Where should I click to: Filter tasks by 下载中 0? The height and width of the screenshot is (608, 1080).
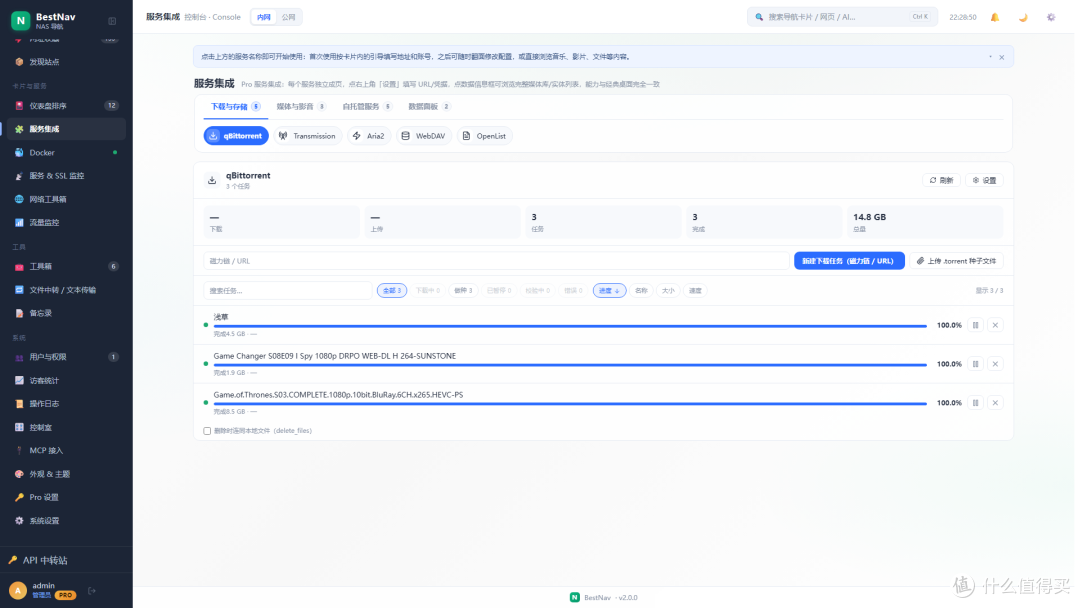coord(428,291)
